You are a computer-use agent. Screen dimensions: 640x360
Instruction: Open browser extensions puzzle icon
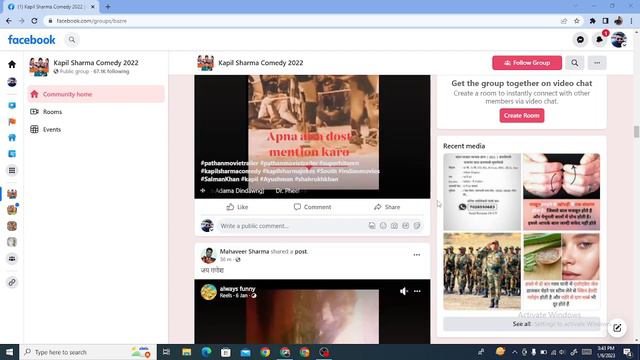[592, 21]
